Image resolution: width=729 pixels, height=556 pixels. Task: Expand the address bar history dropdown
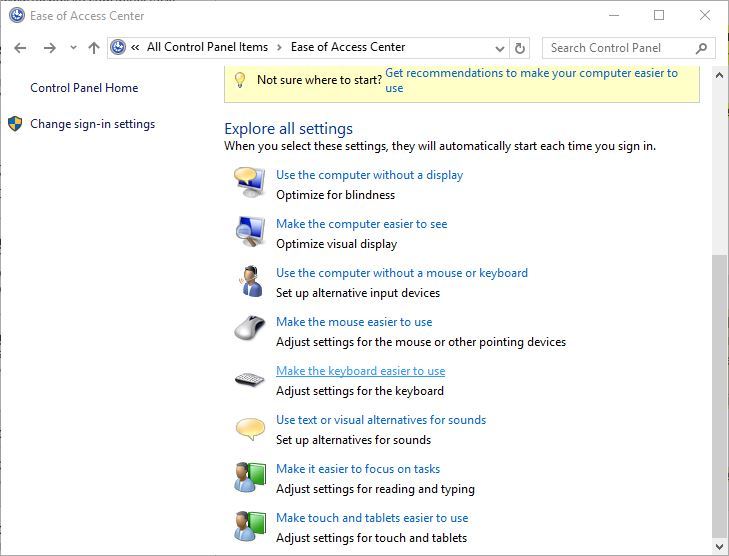point(500,48)
